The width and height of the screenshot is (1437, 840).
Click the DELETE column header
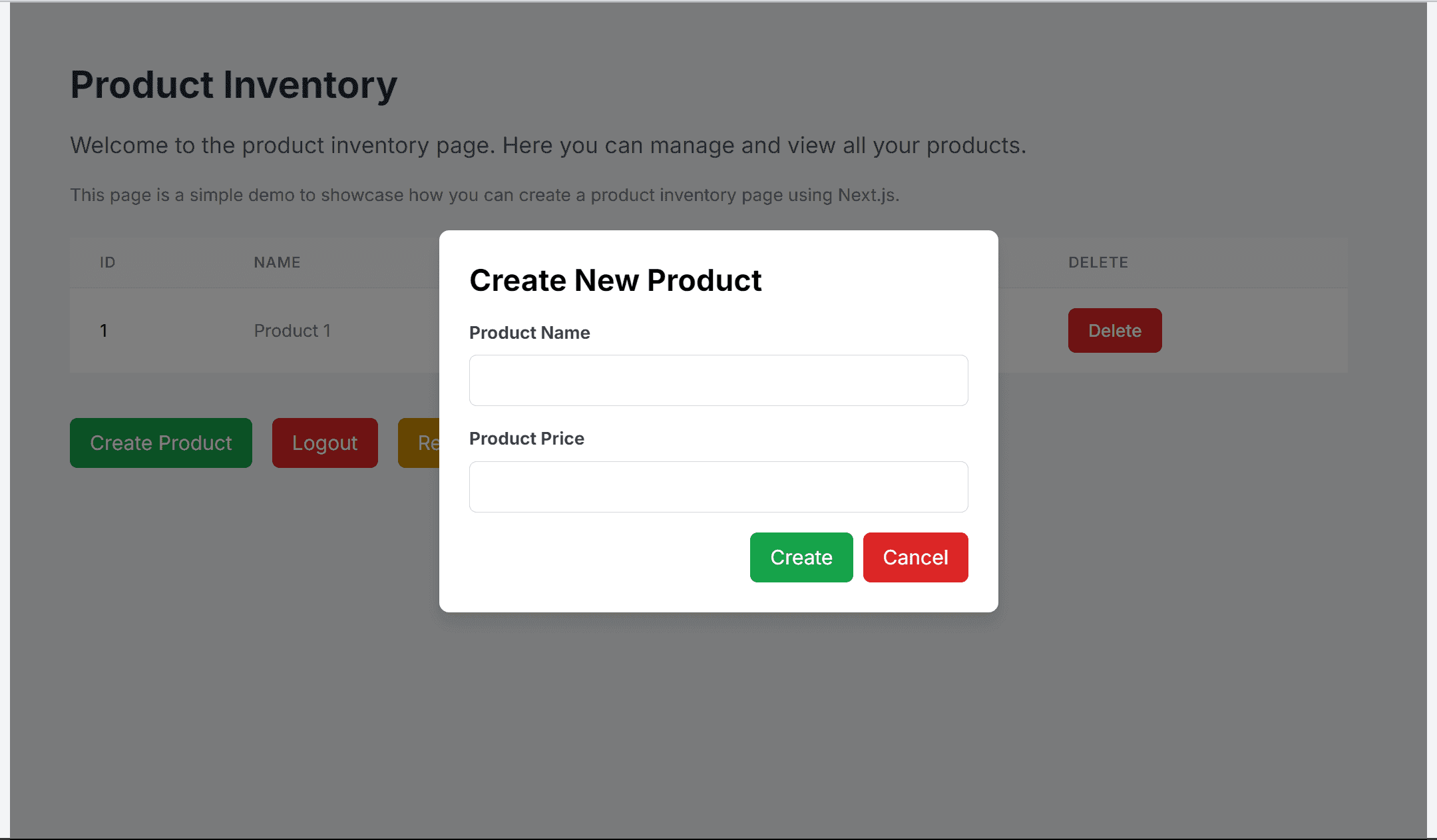[1098, 262]
